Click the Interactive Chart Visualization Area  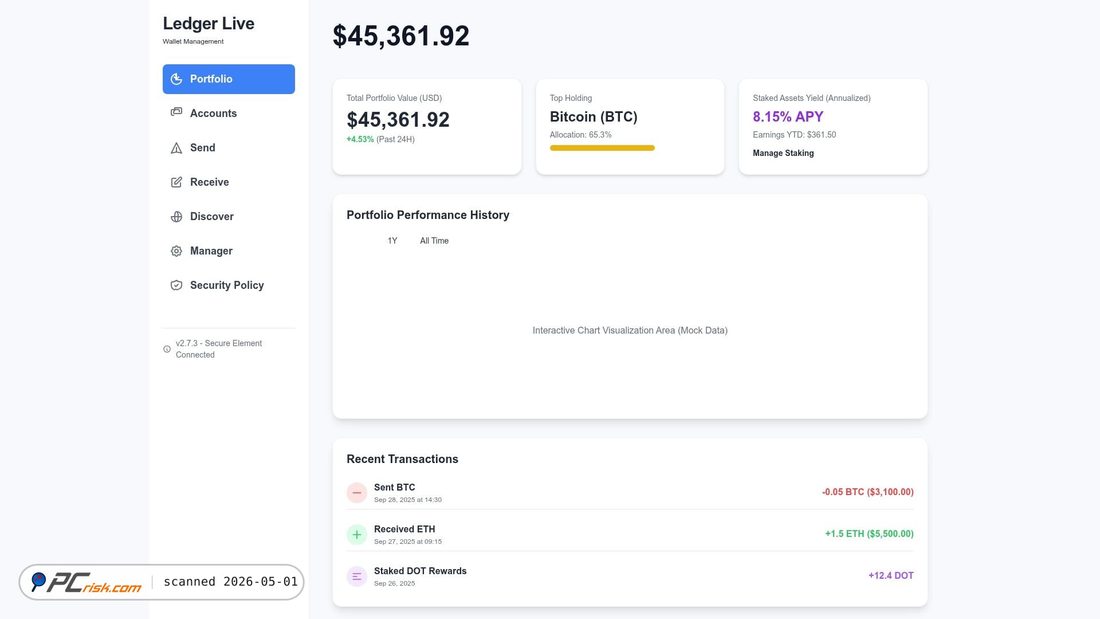630,330
